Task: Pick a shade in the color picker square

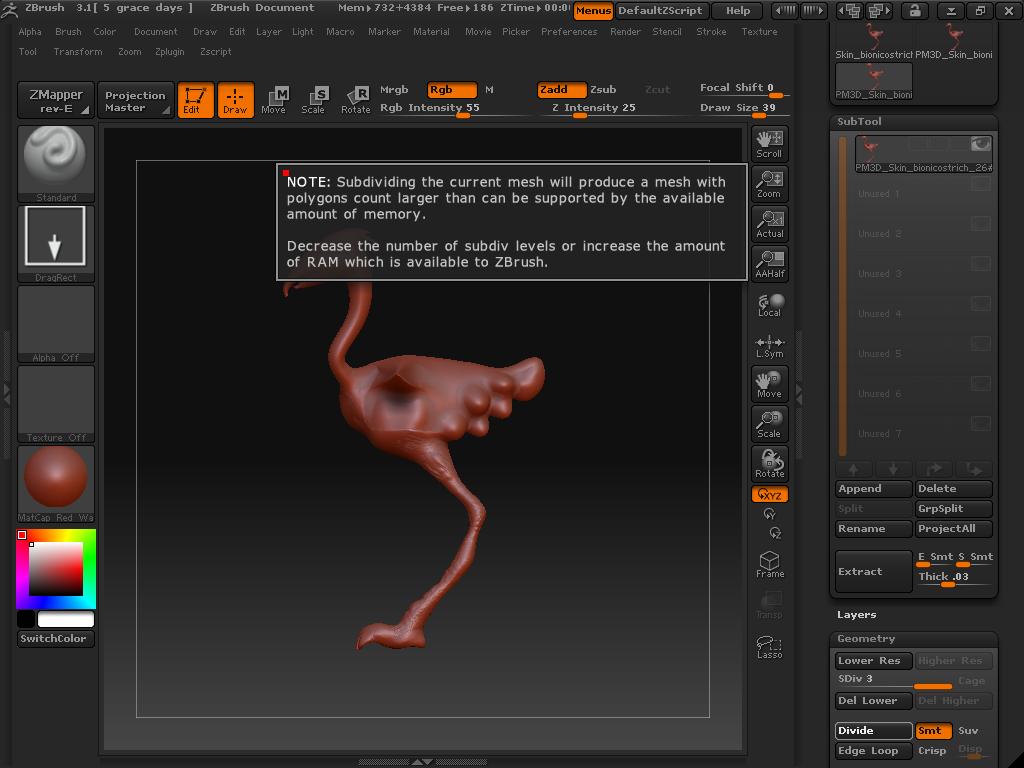Action: (56, 570)
